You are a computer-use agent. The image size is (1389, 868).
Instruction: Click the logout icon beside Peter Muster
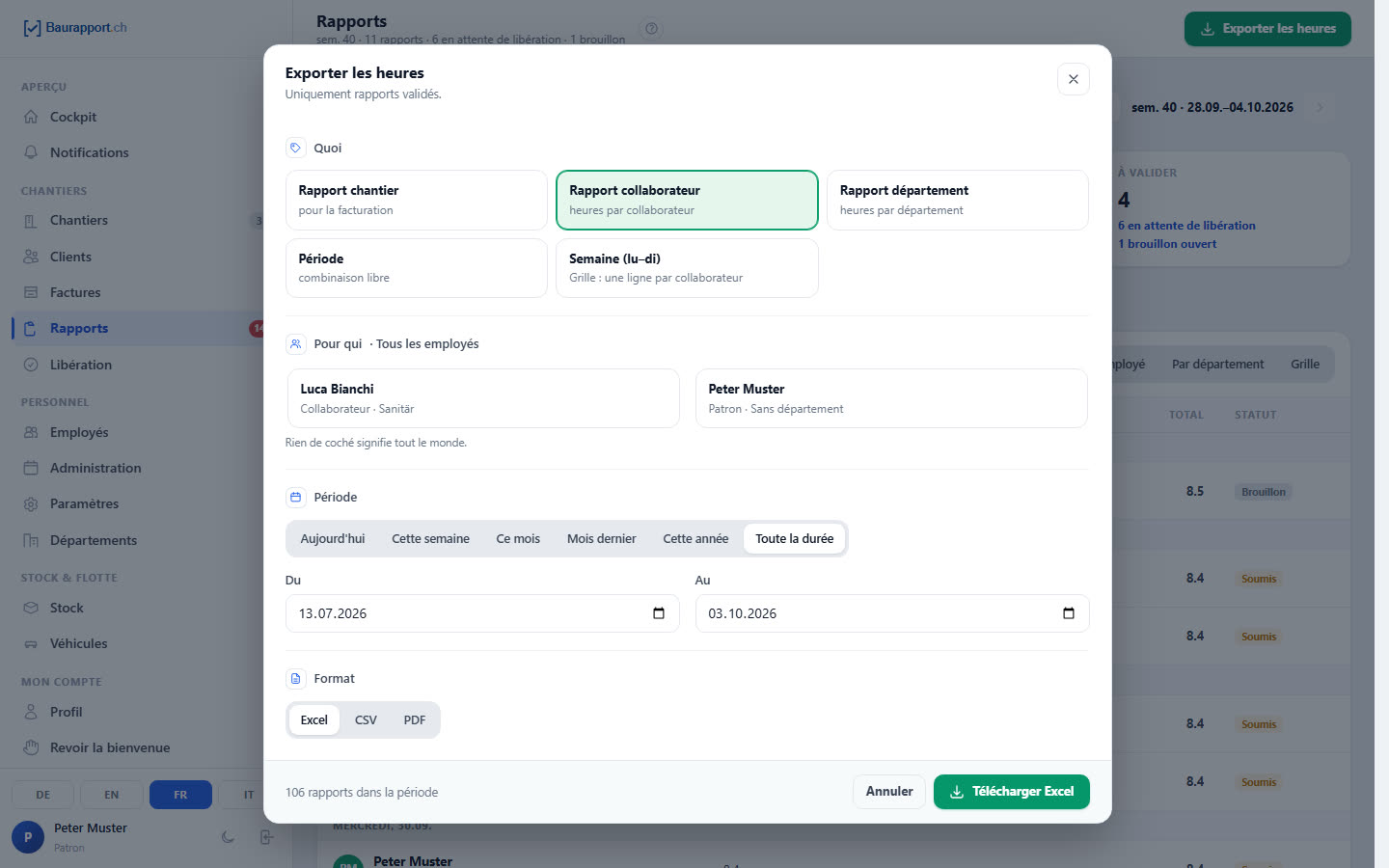(x=267, y=837)
